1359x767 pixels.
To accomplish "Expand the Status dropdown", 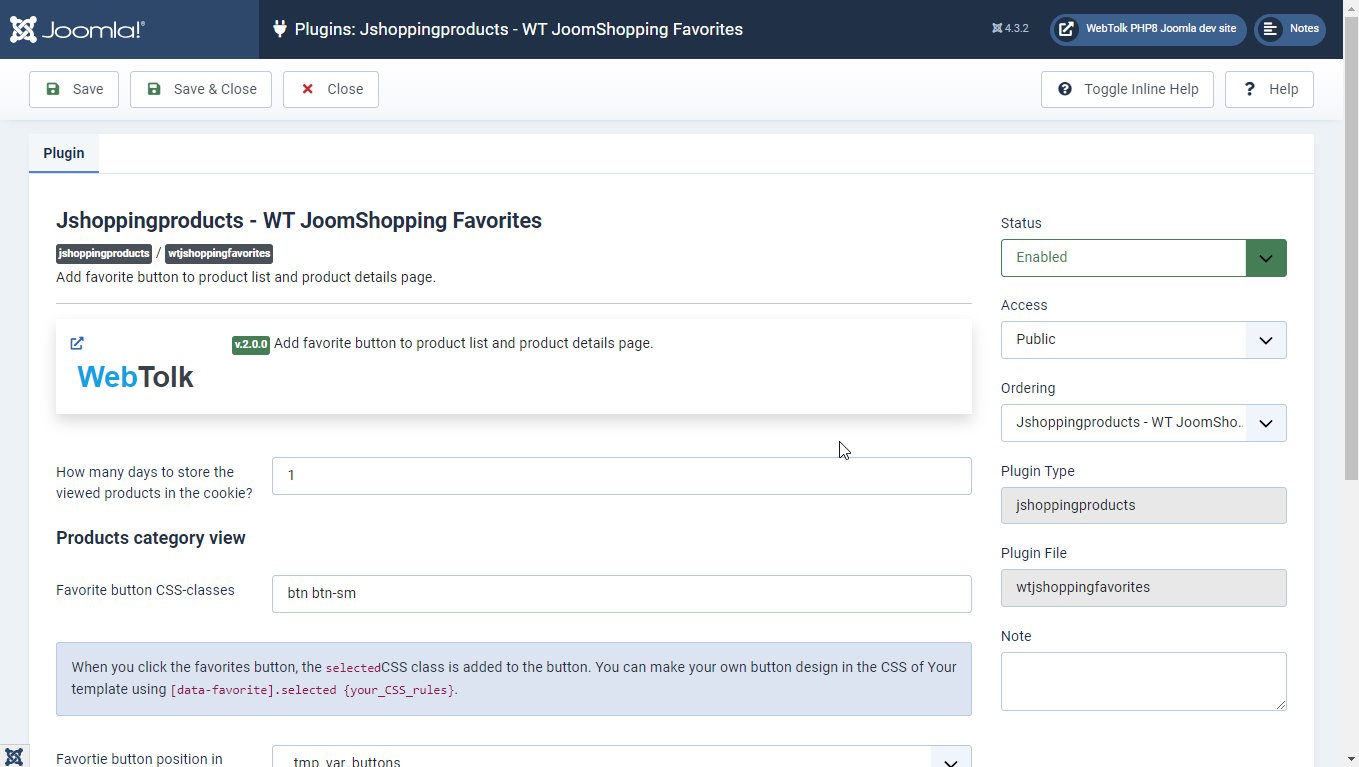I will click(x=1143, y=257).
